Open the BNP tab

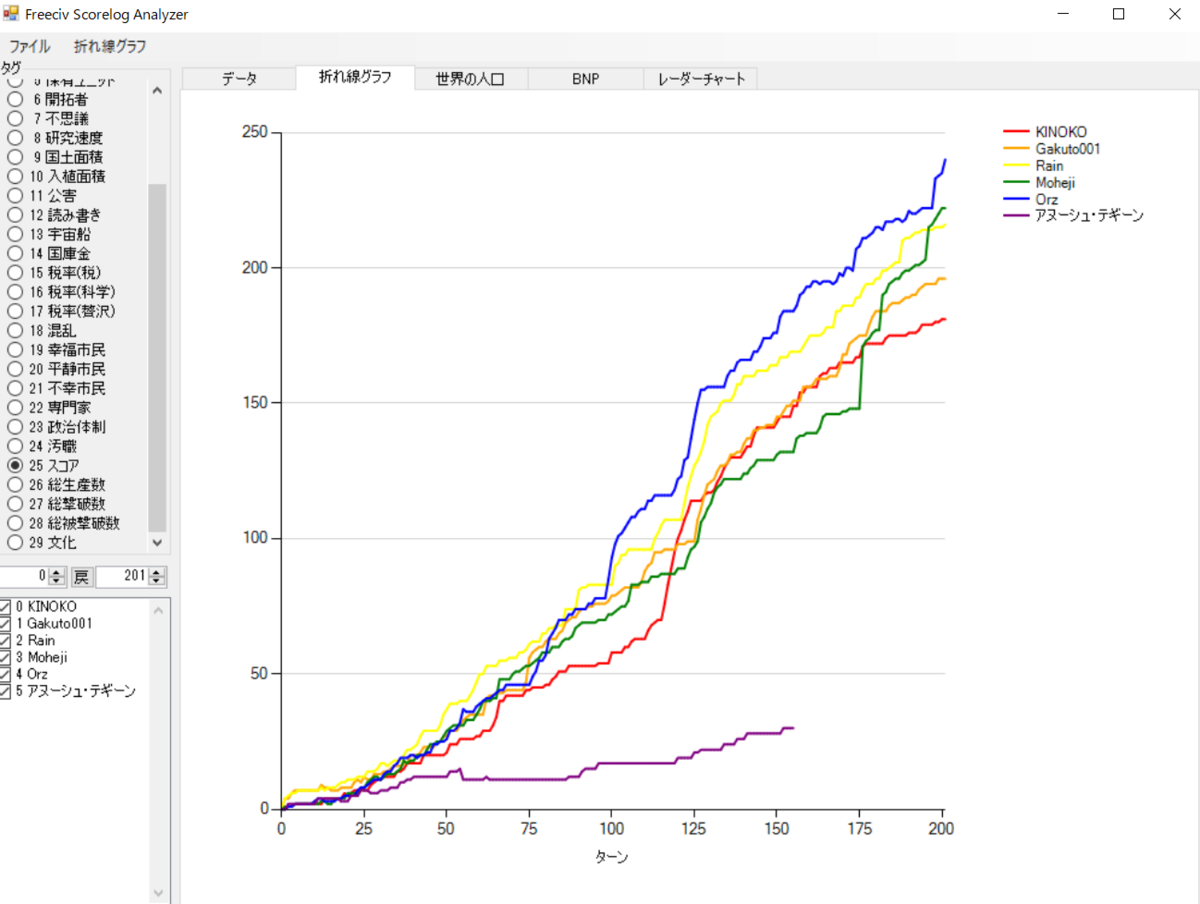pyautogui.click(x=585, y=79)
